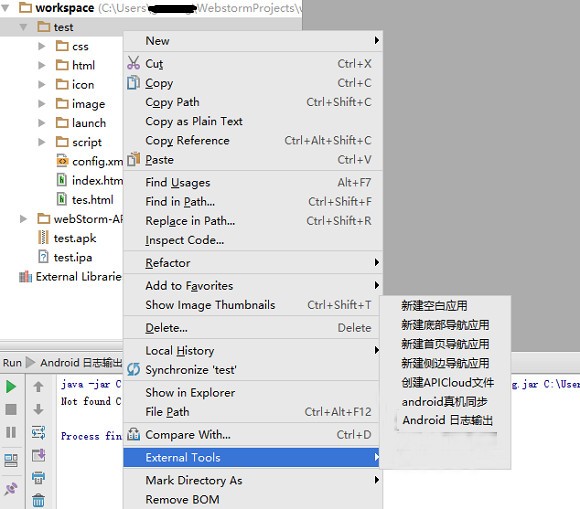Choose android真机同步 tool
This screenshot has width=580, height=509.
[446, 401]
